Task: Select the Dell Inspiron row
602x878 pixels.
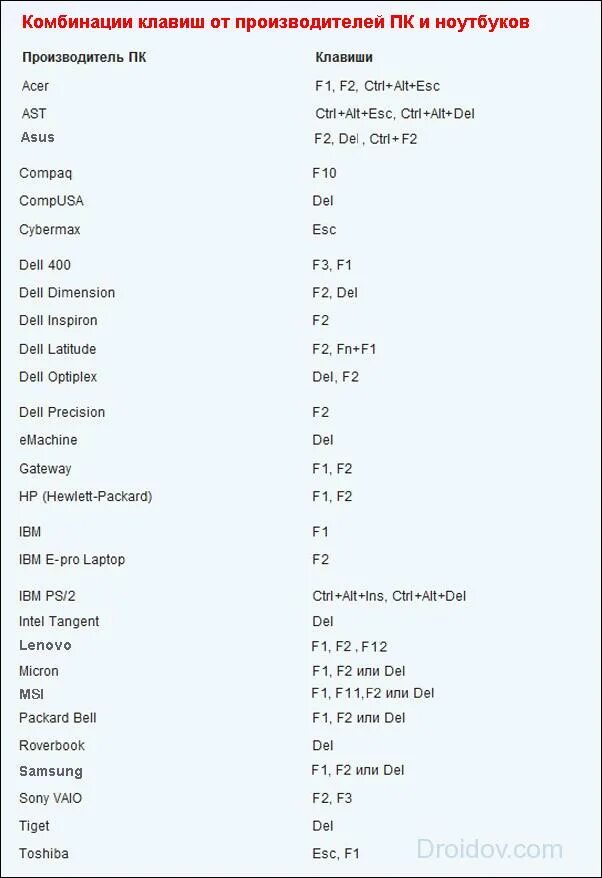Action: pyautogui.click(x=58, y=321)
